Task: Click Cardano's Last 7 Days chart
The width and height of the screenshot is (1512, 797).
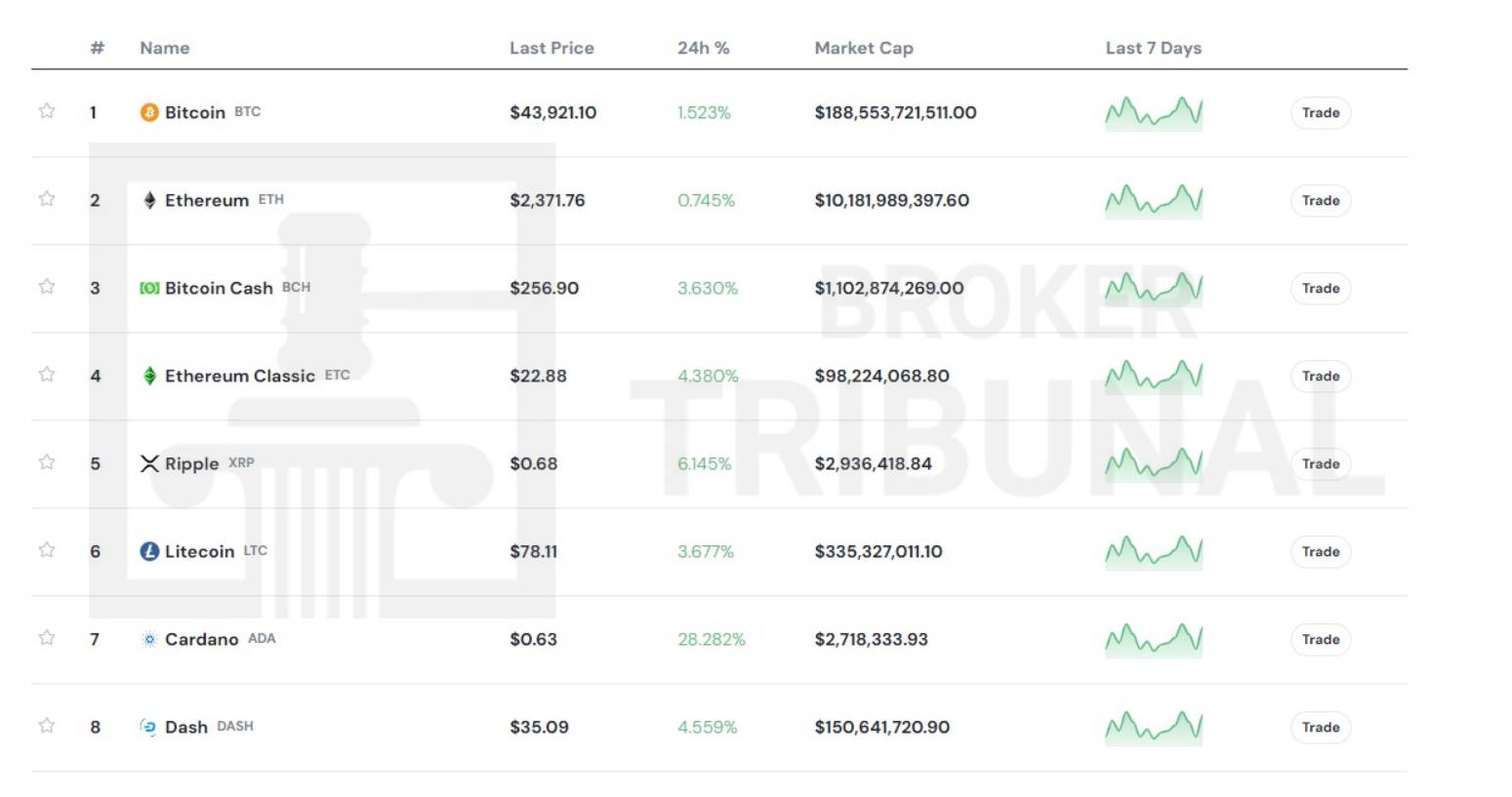Action: click(x=1154, y=640)
